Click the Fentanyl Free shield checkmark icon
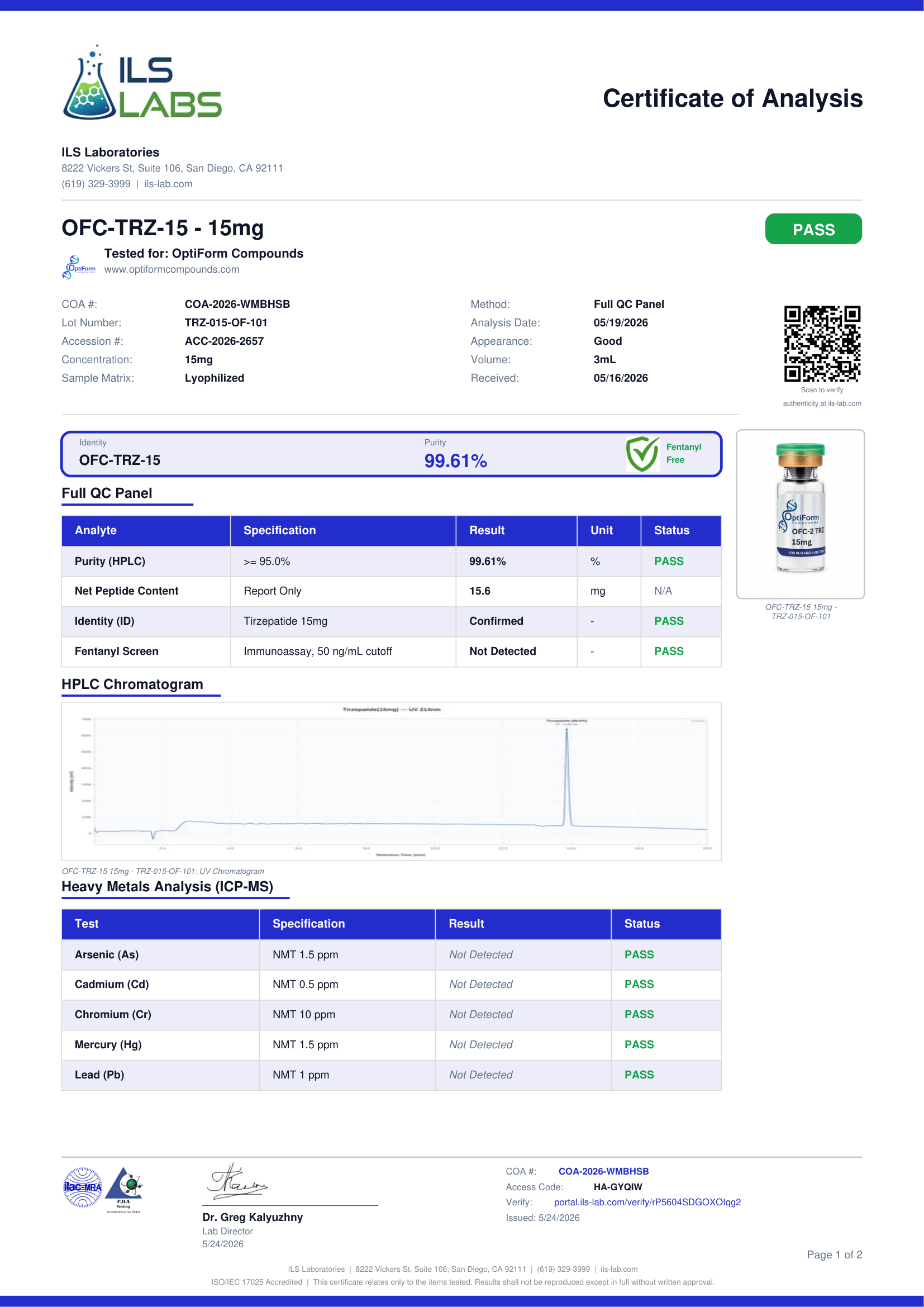The height and width of the screenshot is (1307, 924). pyautogui.click(x=643, y=454)
